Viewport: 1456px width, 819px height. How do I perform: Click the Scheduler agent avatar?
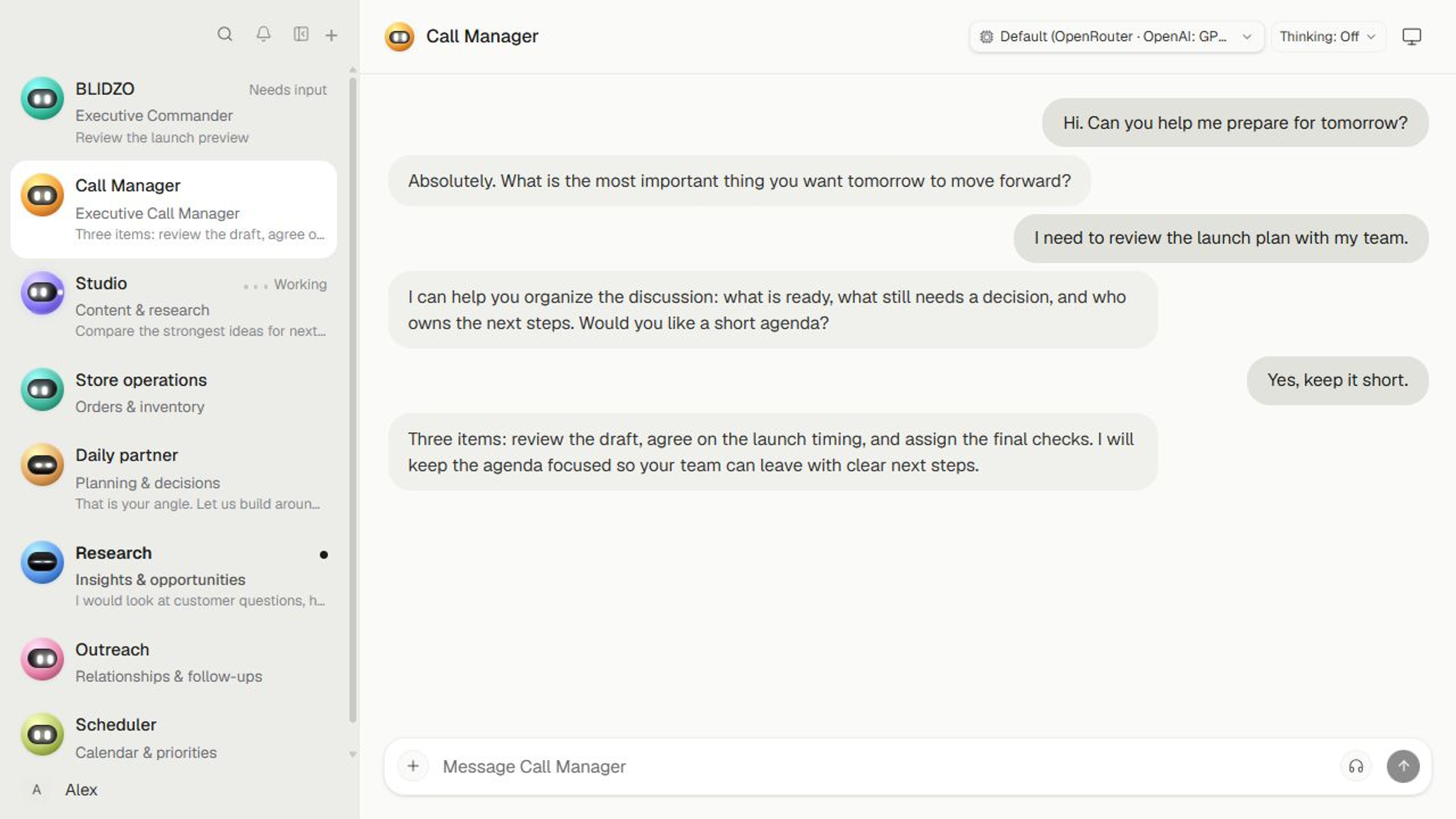point(42,734)
